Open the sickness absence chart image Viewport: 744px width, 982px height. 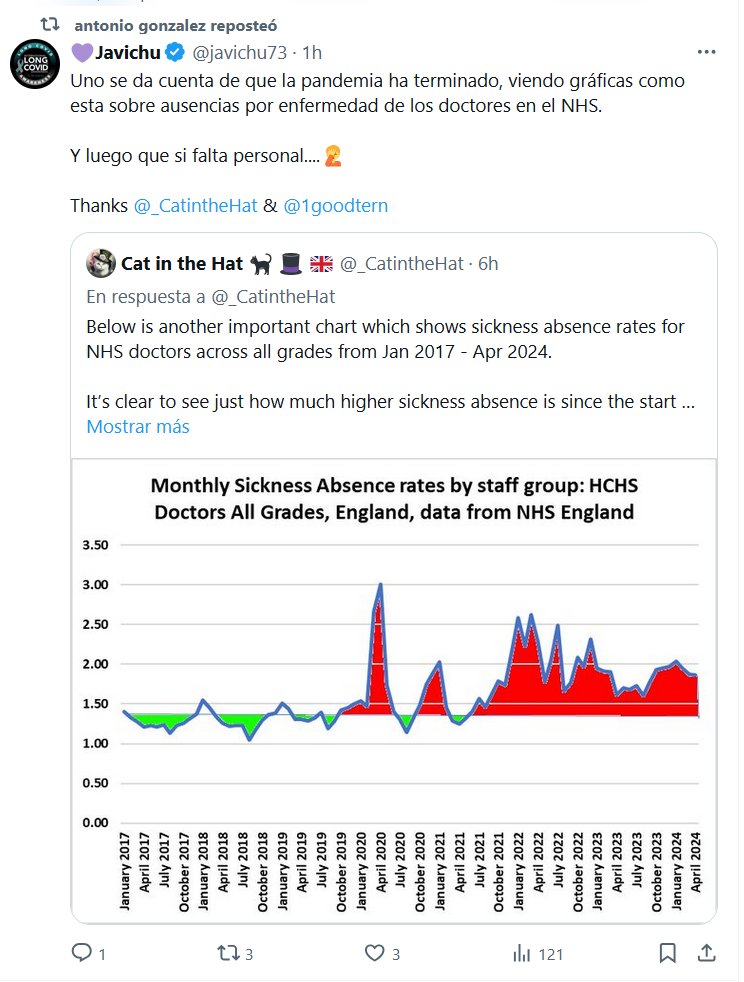coord(393,690)
